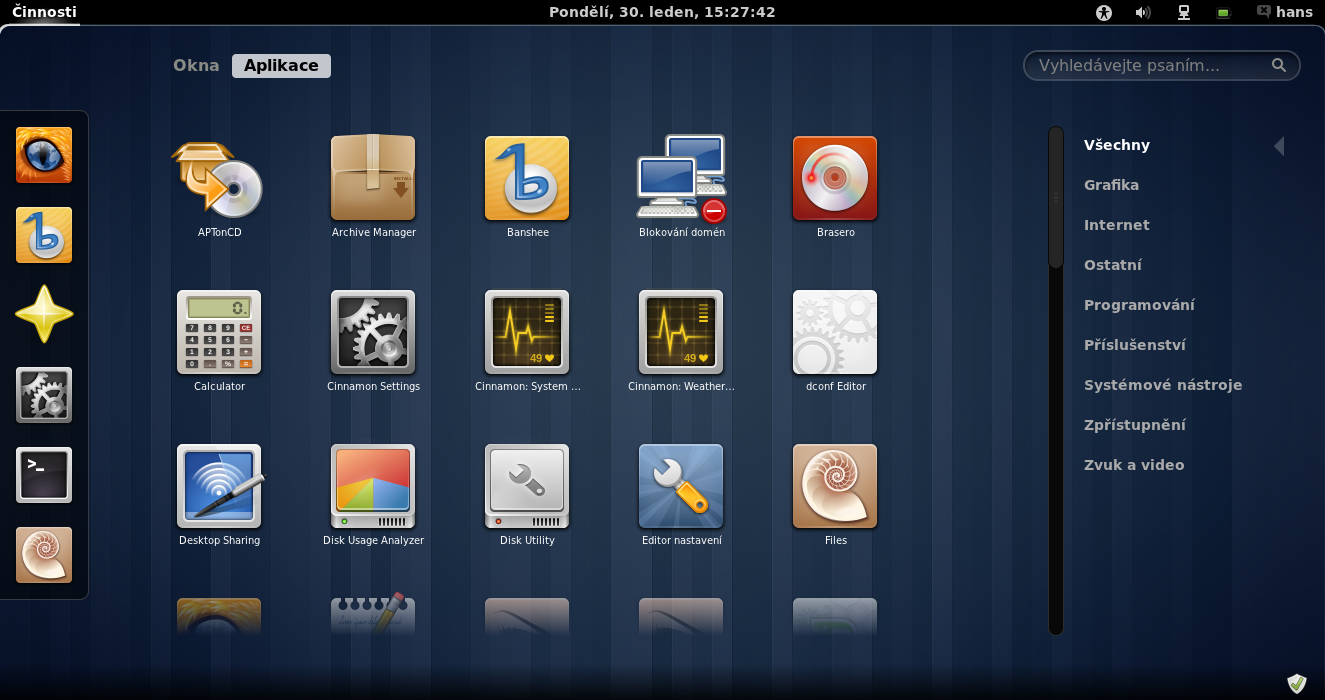Filter apps by Zvuk a video
This screenshot has width=1325, height=700.
1134,465
